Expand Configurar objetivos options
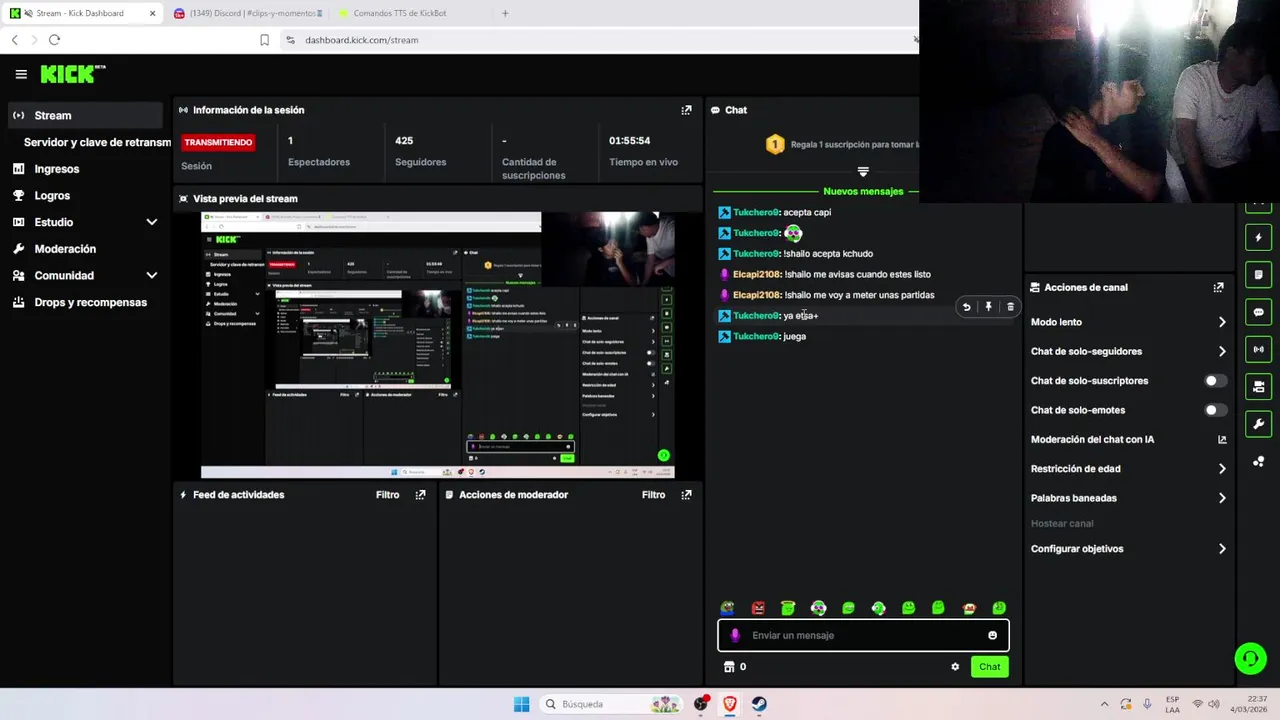The image size is (1280, 720). pyautogui.click(x=1221, y=549)
